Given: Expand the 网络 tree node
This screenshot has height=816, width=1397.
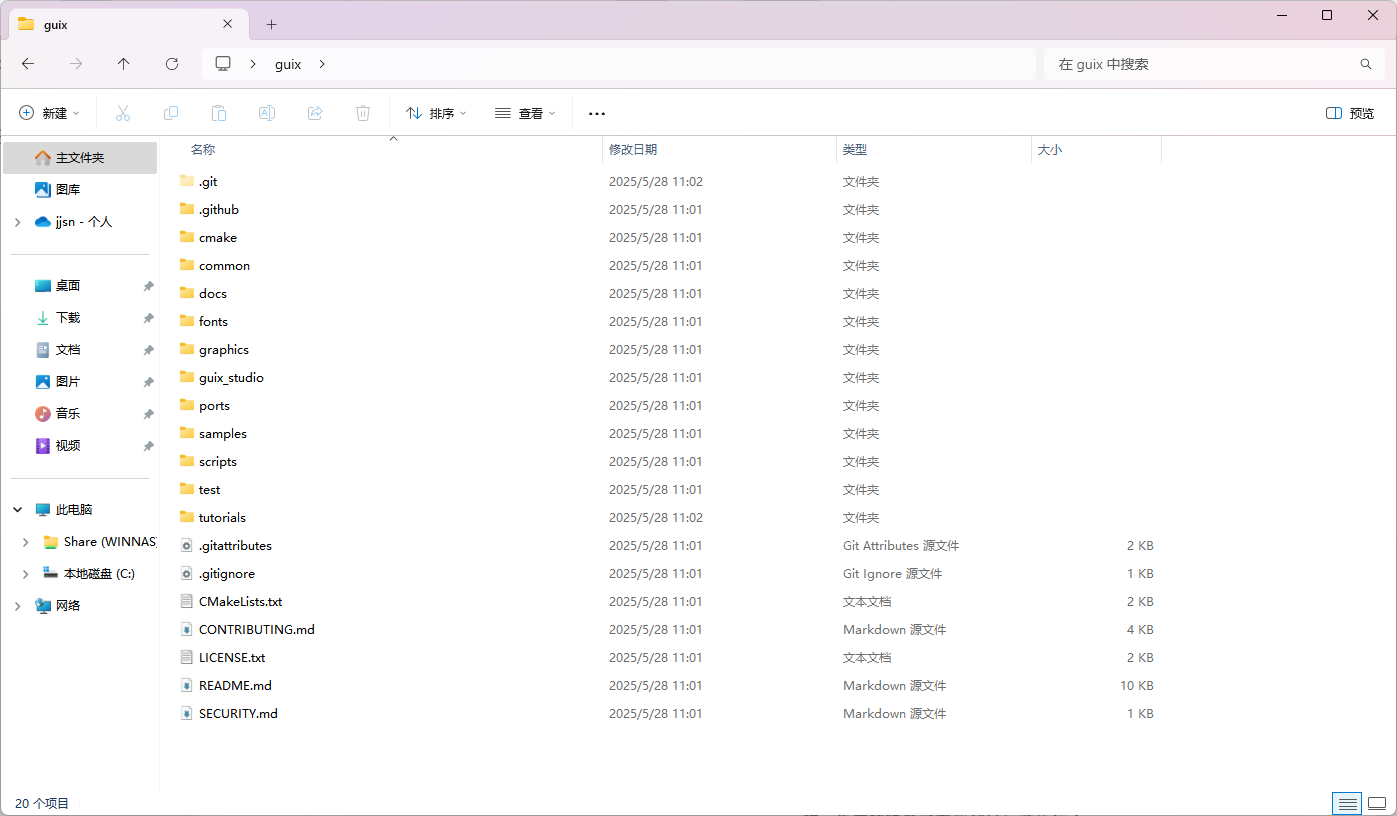Looking at the screenshot, I should coord(17,606).
